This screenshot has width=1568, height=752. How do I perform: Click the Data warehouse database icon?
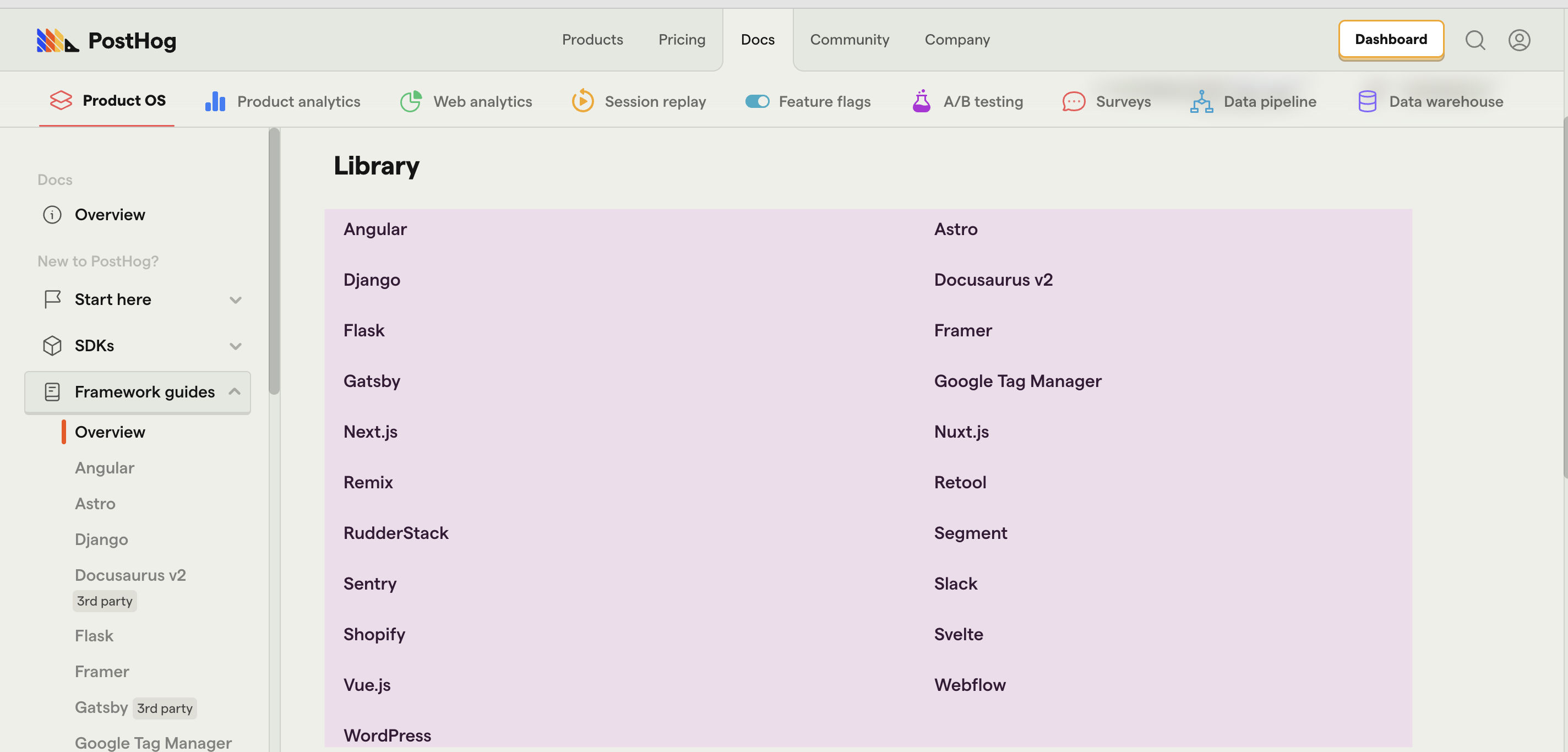tap(1366, 101)
